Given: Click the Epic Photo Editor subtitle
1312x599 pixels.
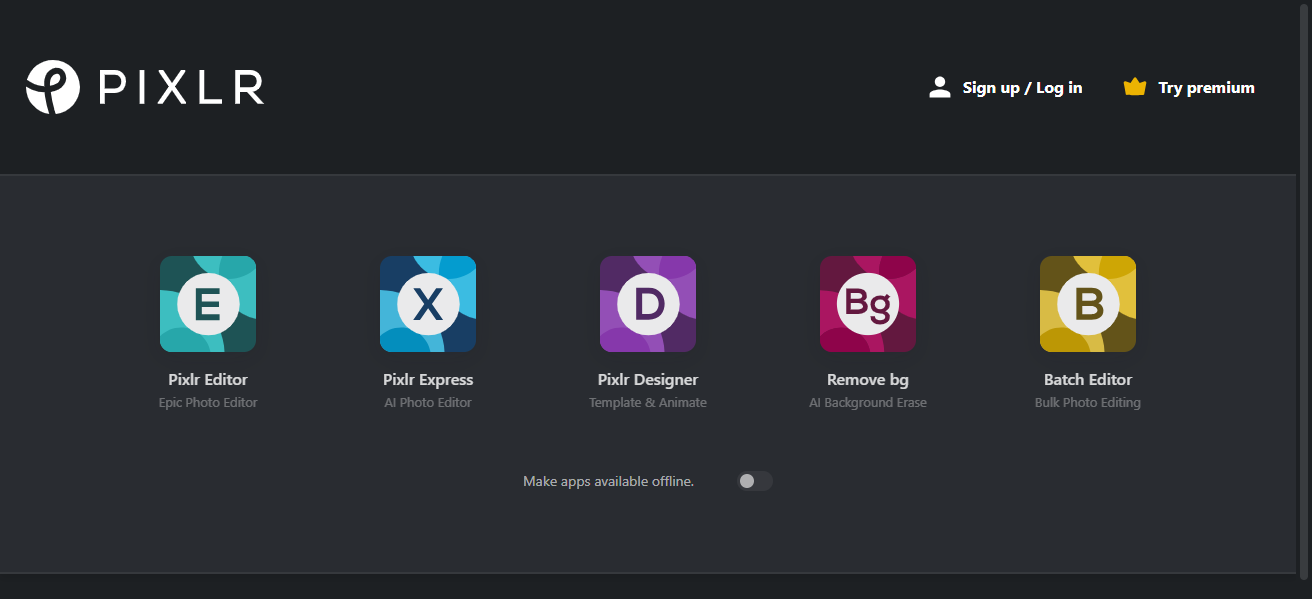Looking at the screenshot, I should click(x=208, y=403).
